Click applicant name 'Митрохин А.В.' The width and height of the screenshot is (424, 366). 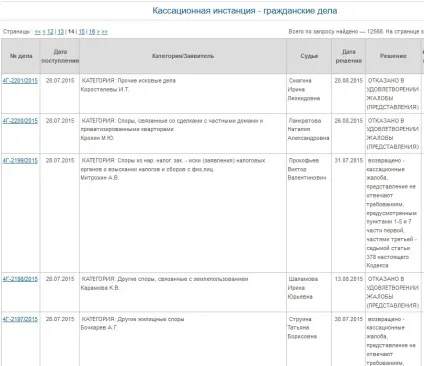(x=100, y=178)
